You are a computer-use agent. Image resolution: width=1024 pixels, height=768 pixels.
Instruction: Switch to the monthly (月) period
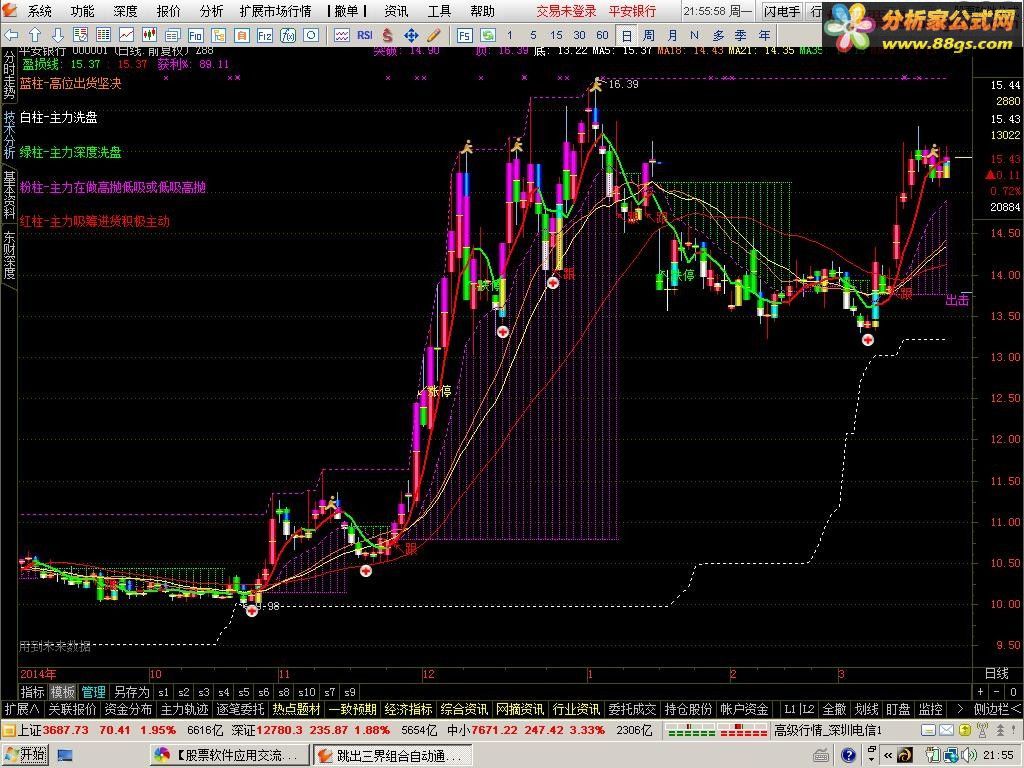672,35
